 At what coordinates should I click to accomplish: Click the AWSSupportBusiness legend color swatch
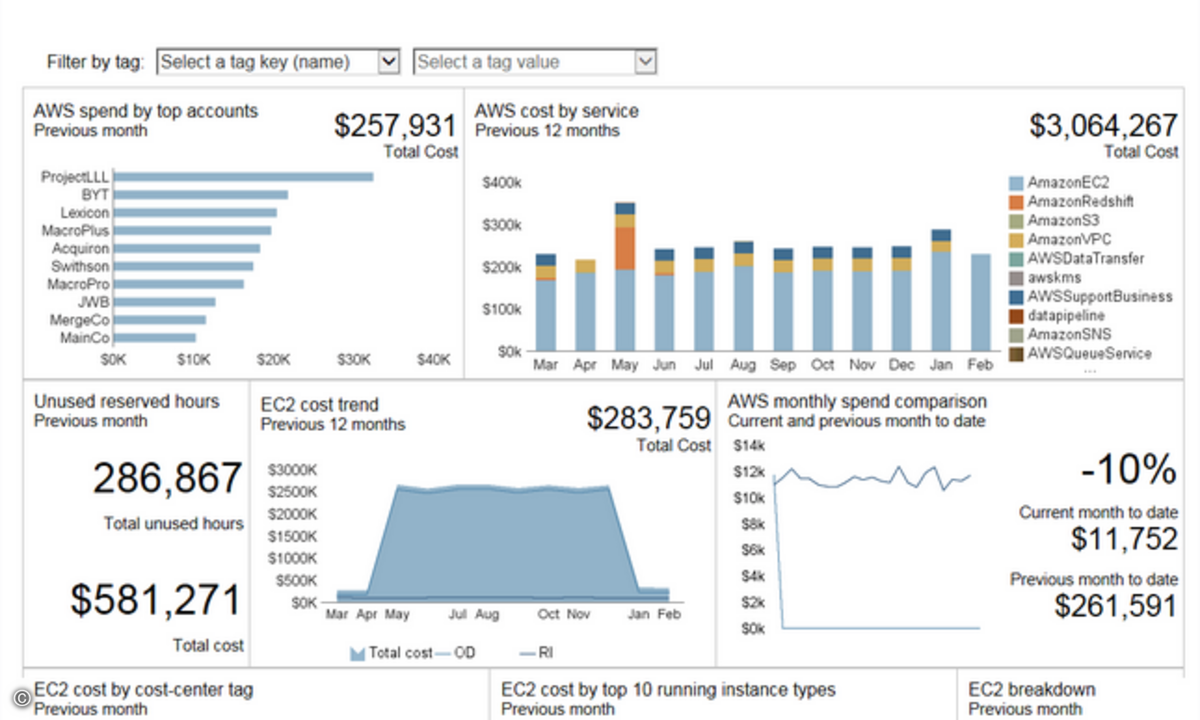click(x=1016, y=297)
